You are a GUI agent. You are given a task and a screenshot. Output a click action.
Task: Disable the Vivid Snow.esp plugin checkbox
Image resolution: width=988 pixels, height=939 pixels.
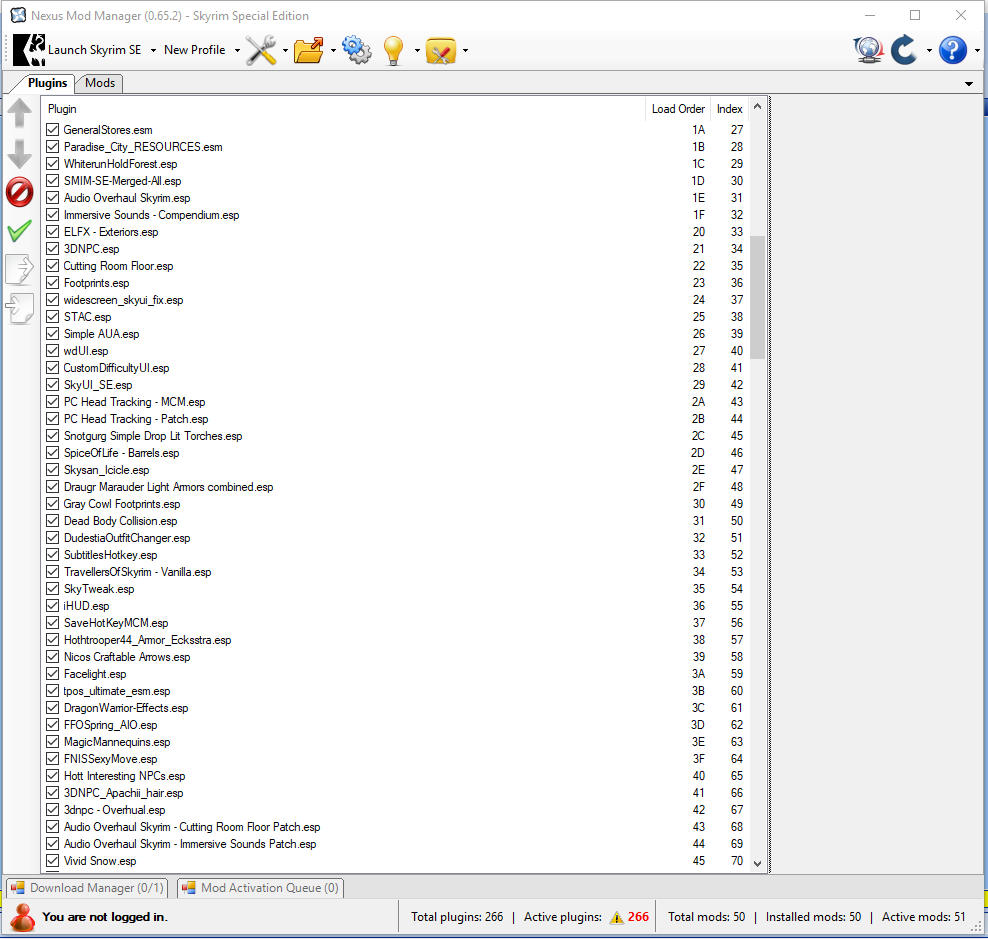[53, 861]
